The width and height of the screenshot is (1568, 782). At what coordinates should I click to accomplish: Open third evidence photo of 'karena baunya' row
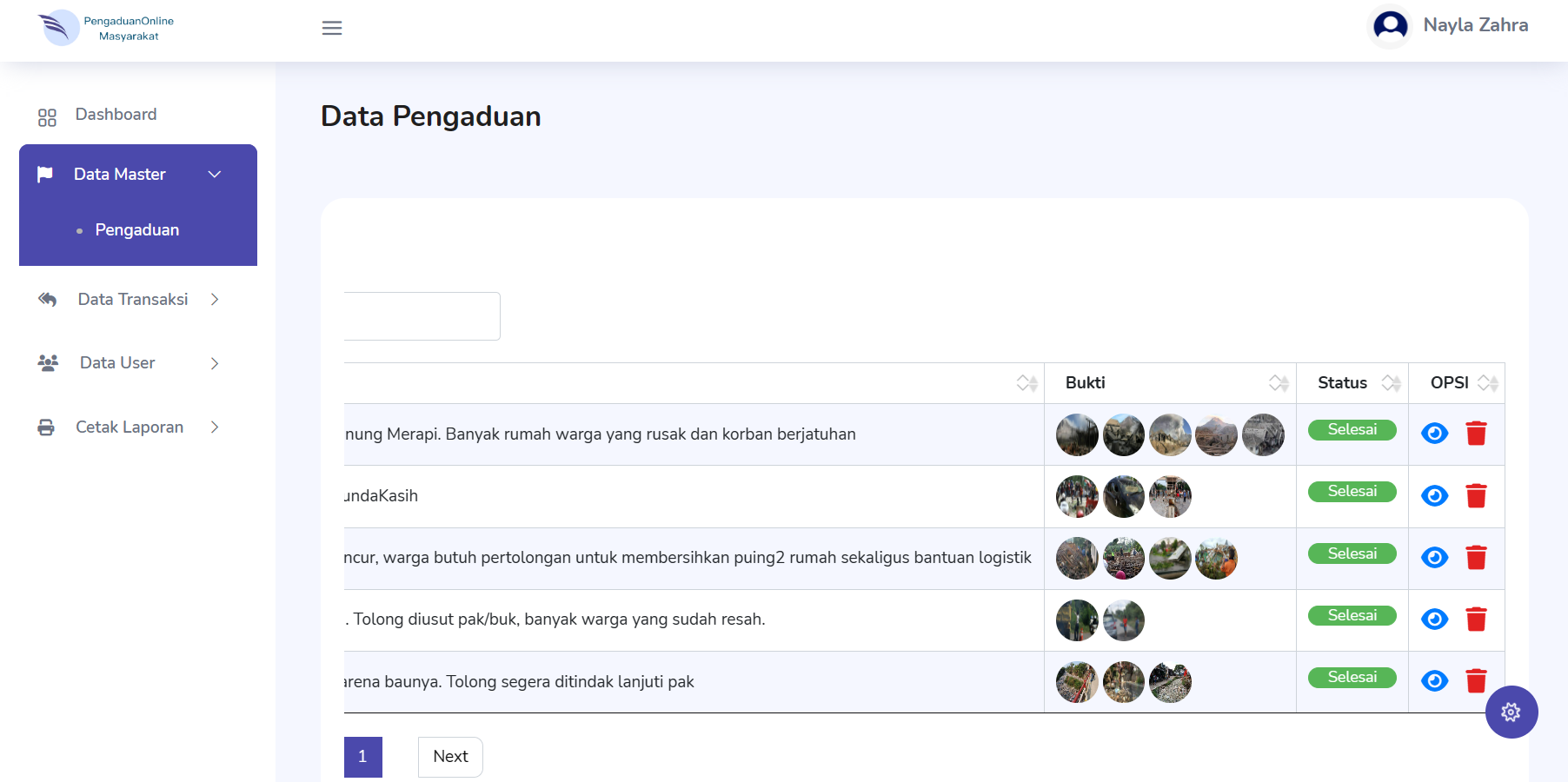click(1170, 682)
